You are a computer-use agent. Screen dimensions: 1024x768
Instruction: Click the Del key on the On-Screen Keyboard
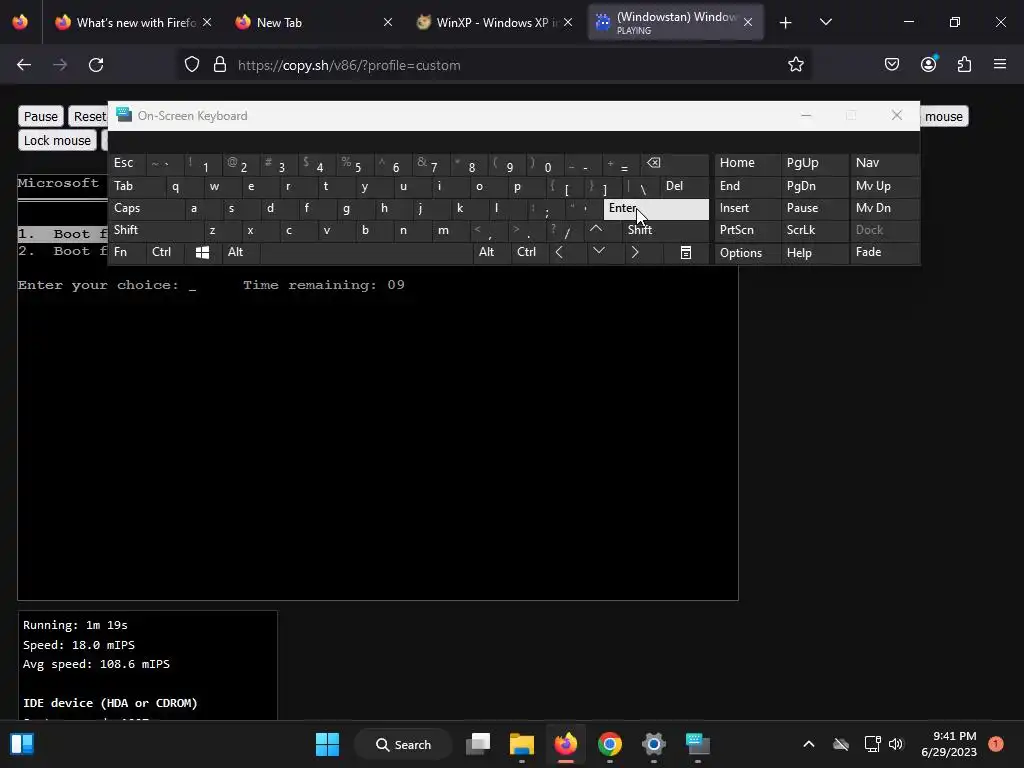tap(684, 186)
